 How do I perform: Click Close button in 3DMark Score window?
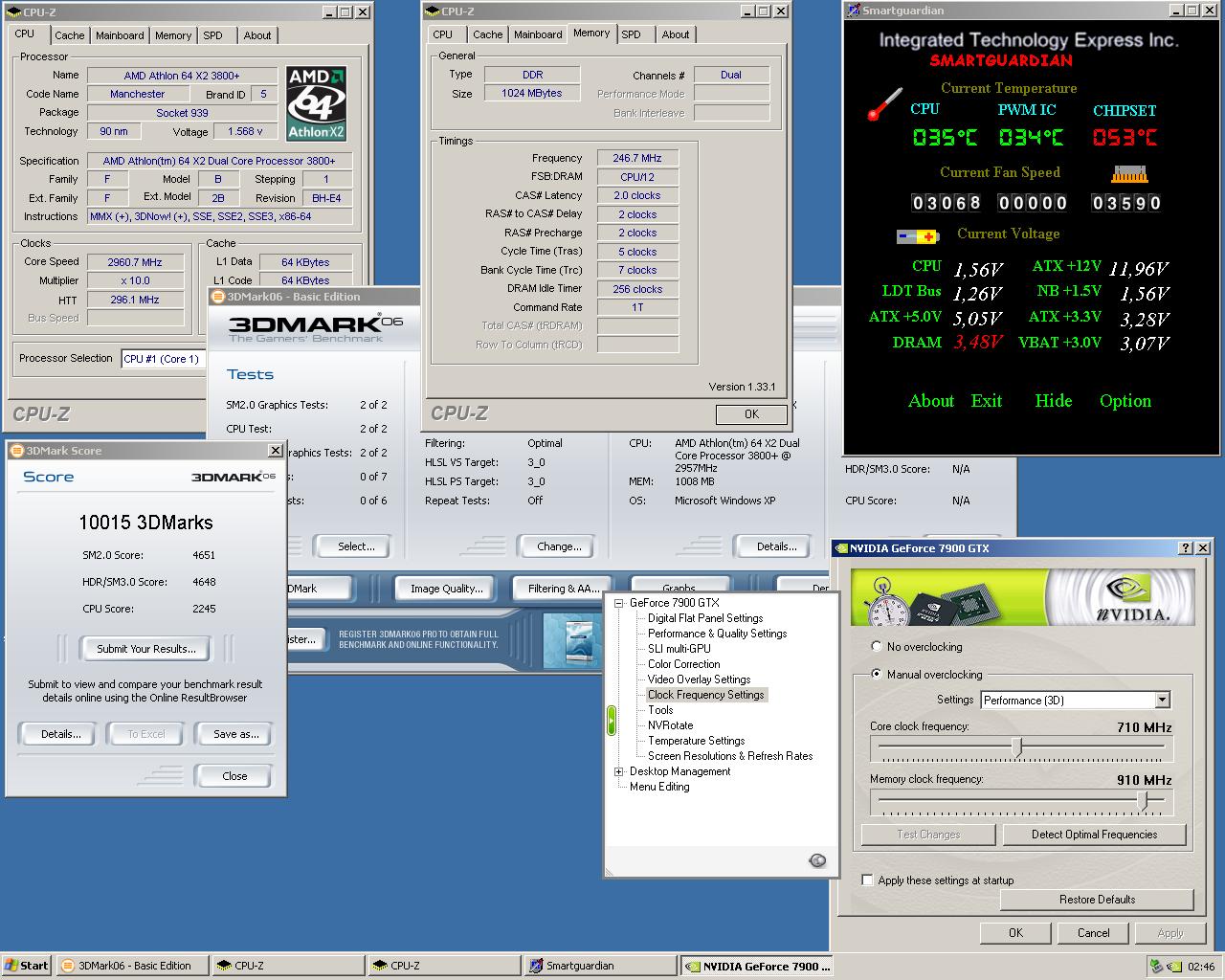click(234, 776)
